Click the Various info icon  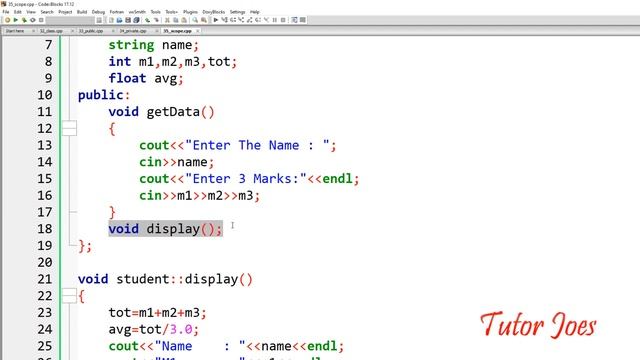coord(303,20)
